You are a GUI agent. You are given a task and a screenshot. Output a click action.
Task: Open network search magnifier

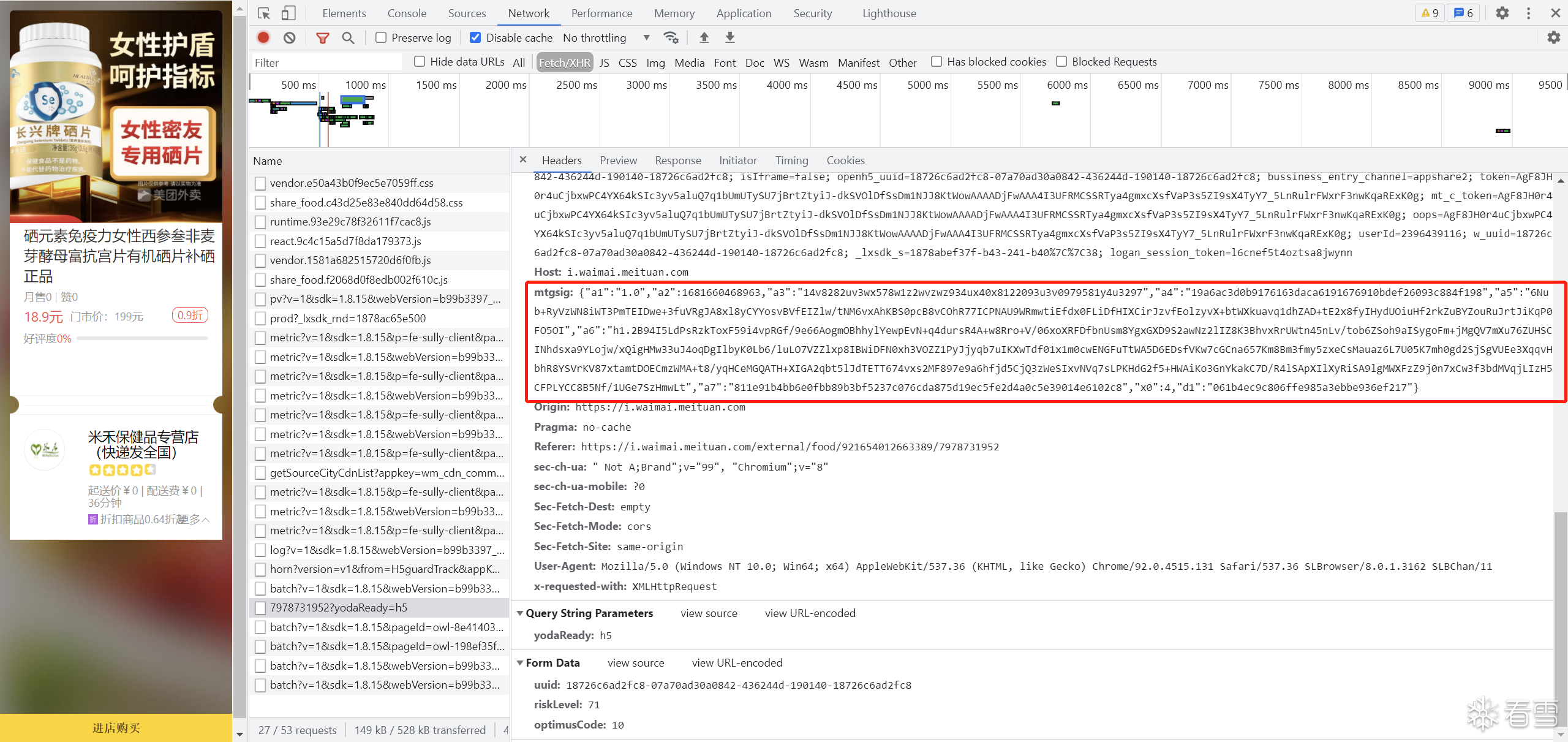coord(348,37)
